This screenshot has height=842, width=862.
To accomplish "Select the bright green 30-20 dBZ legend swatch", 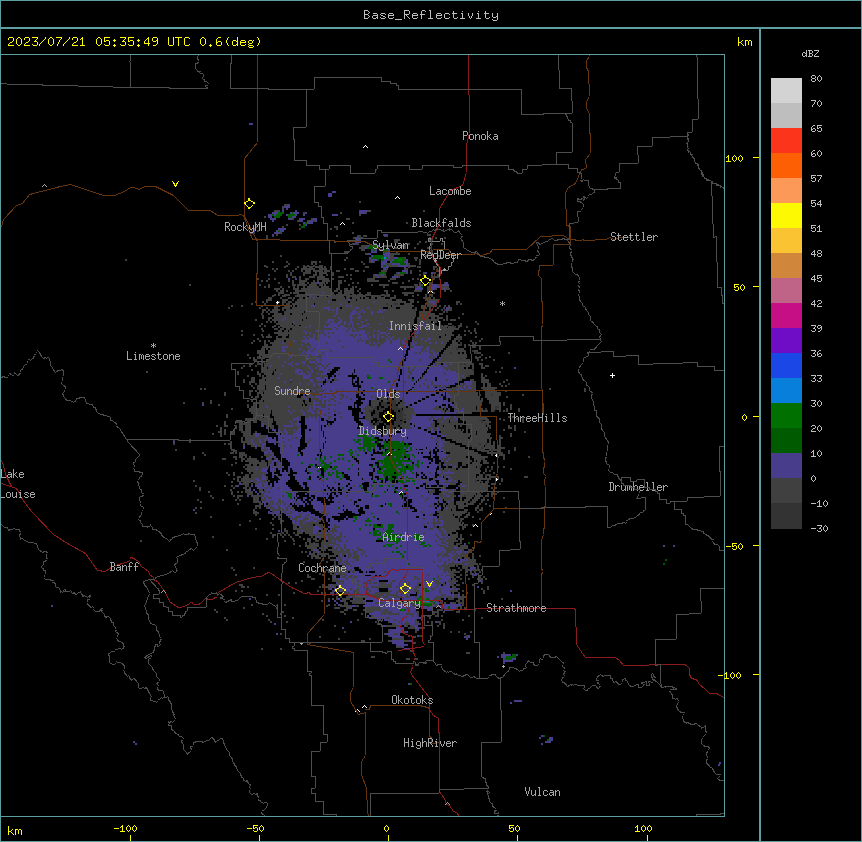I will coord(786,416).
